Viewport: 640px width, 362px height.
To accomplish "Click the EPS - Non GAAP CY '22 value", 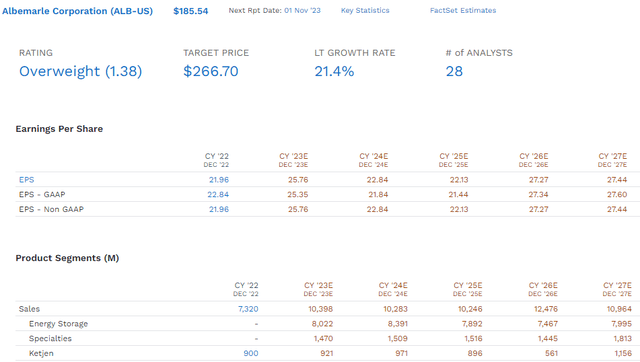I will click(219, 209).
